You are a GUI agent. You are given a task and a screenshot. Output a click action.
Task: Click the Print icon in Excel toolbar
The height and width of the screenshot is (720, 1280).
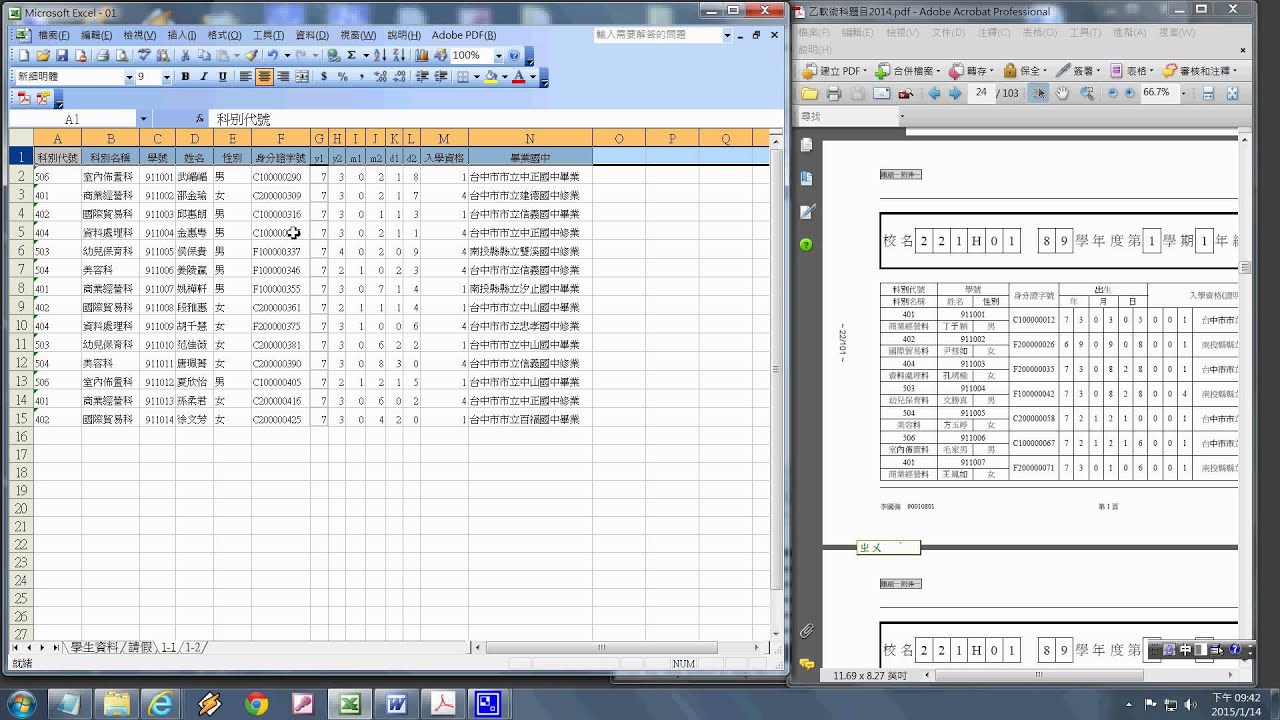[102, 56]
